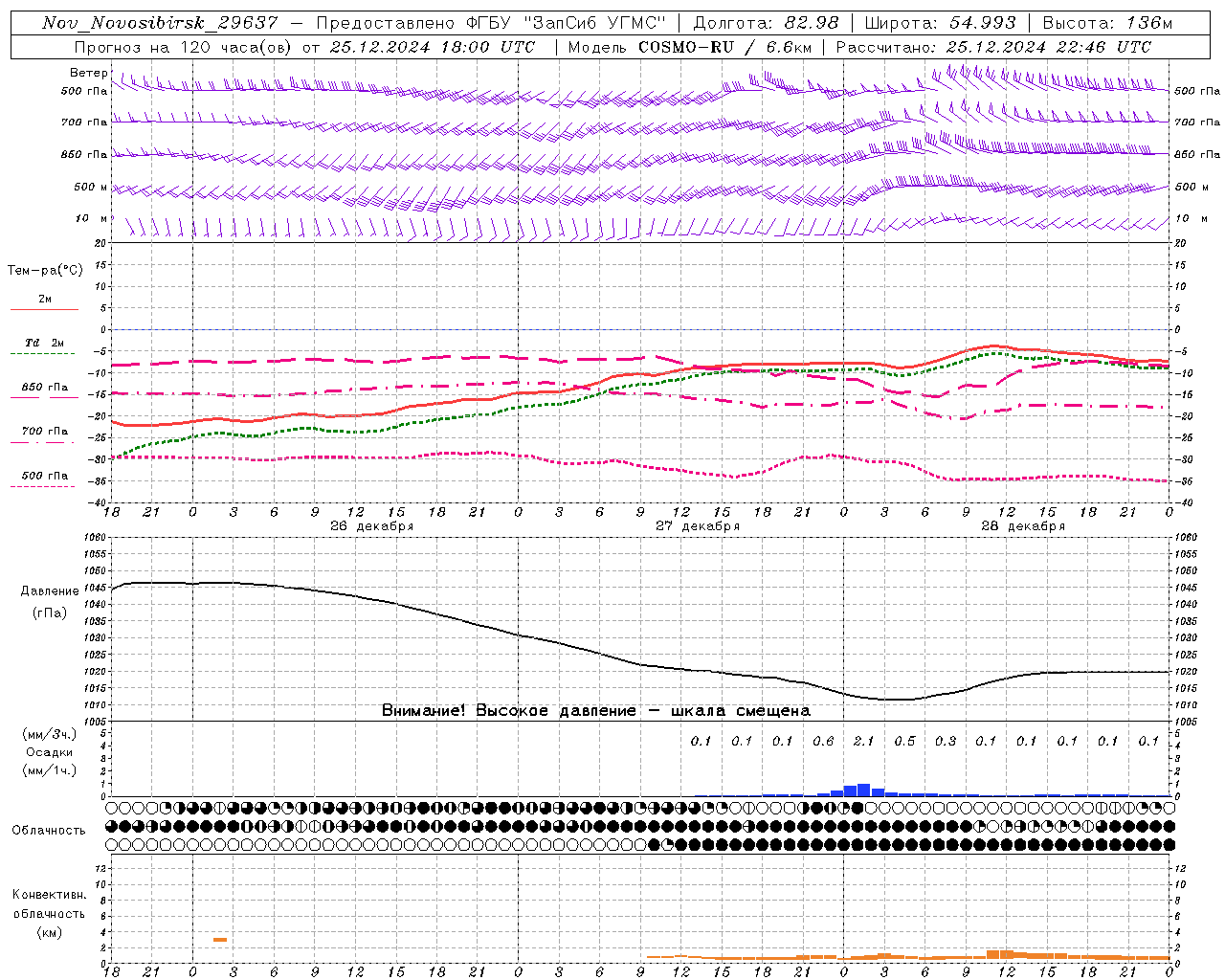Click the '(мм/3ч.)' precipitation unit label
The height and width of the screenshot is (980, 1225).
point(50,734)
